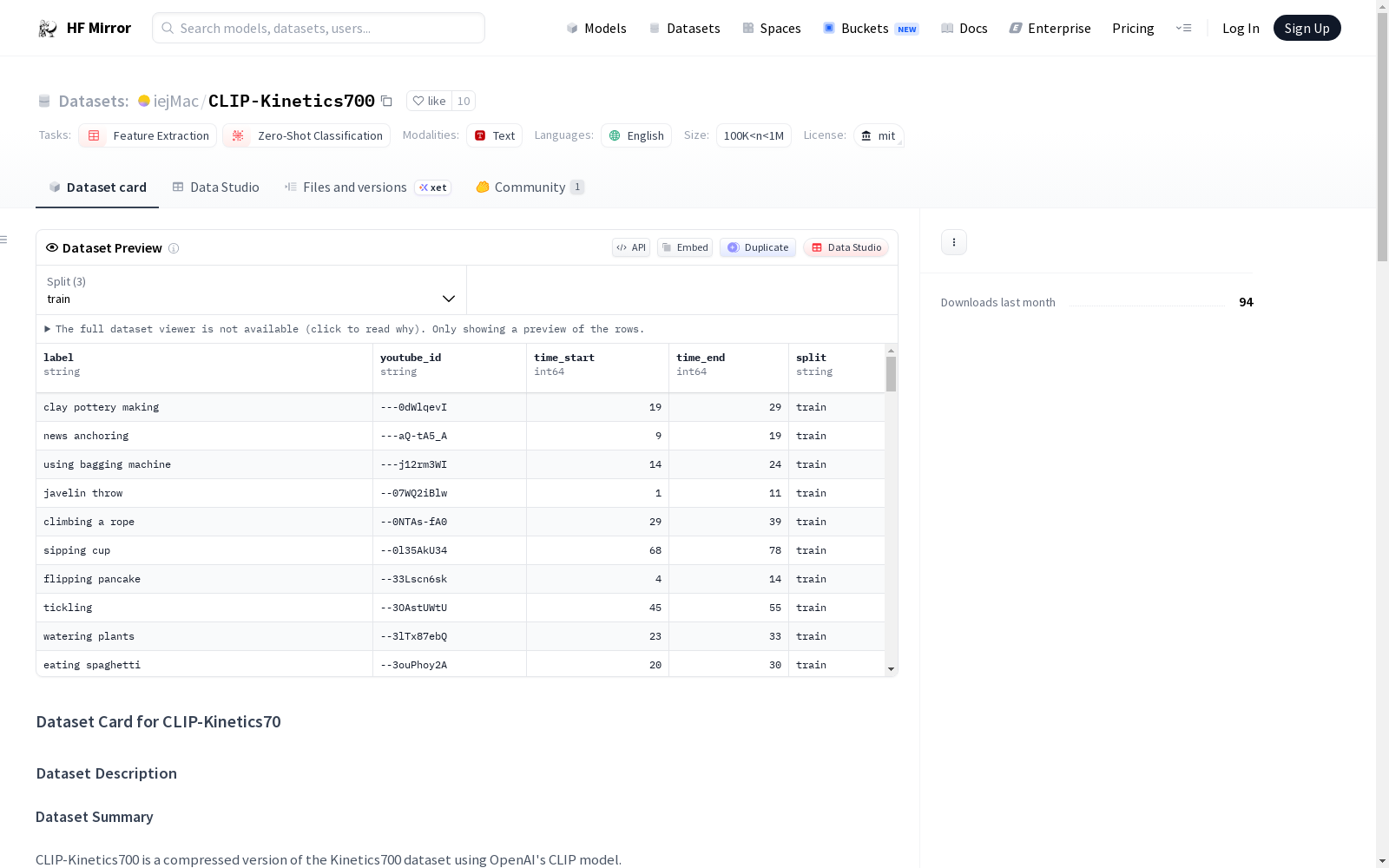Click the Sign Up button
The image size is (1389, 868).
point(1307,28)
